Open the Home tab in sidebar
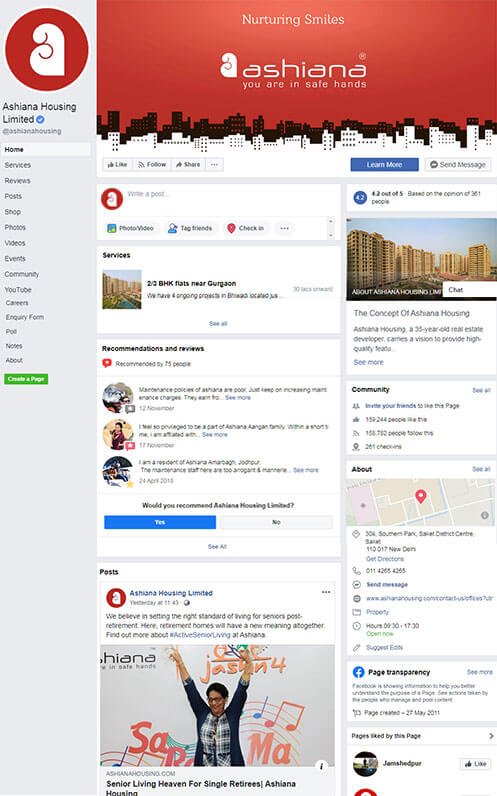The image size is (497, 796). [46, 149]
